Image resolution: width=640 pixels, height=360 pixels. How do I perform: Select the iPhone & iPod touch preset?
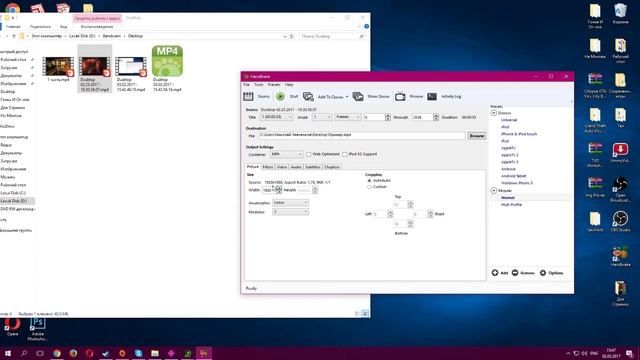coord(519,134)
